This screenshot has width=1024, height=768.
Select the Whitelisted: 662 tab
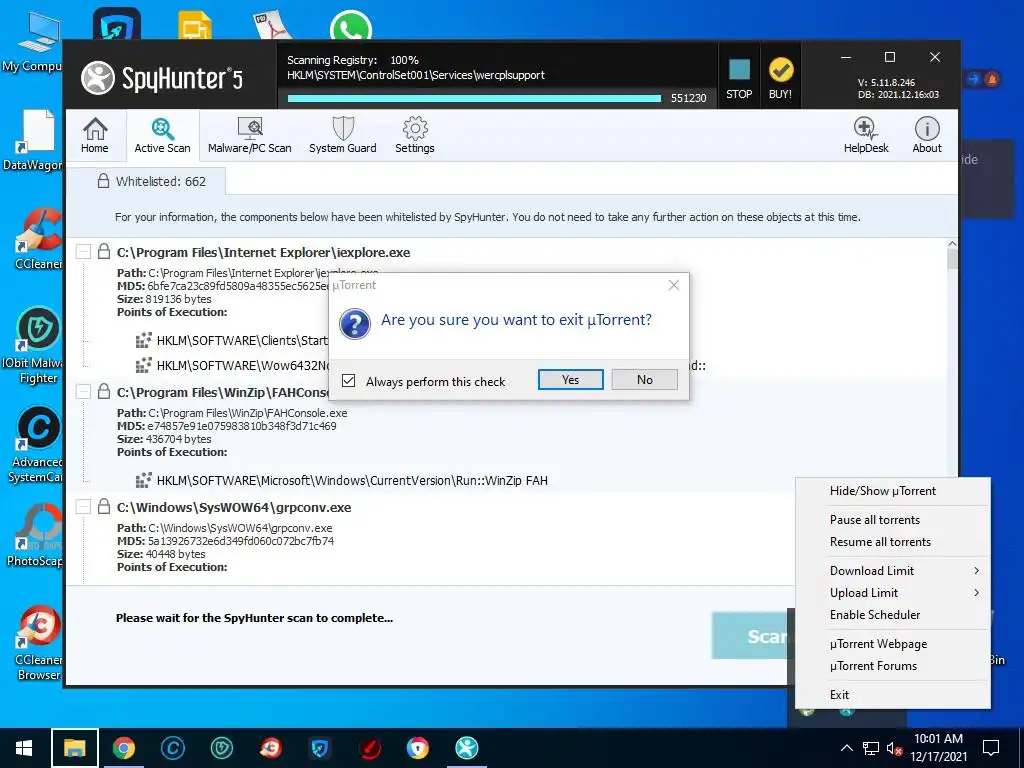click(x=152, y=182)
